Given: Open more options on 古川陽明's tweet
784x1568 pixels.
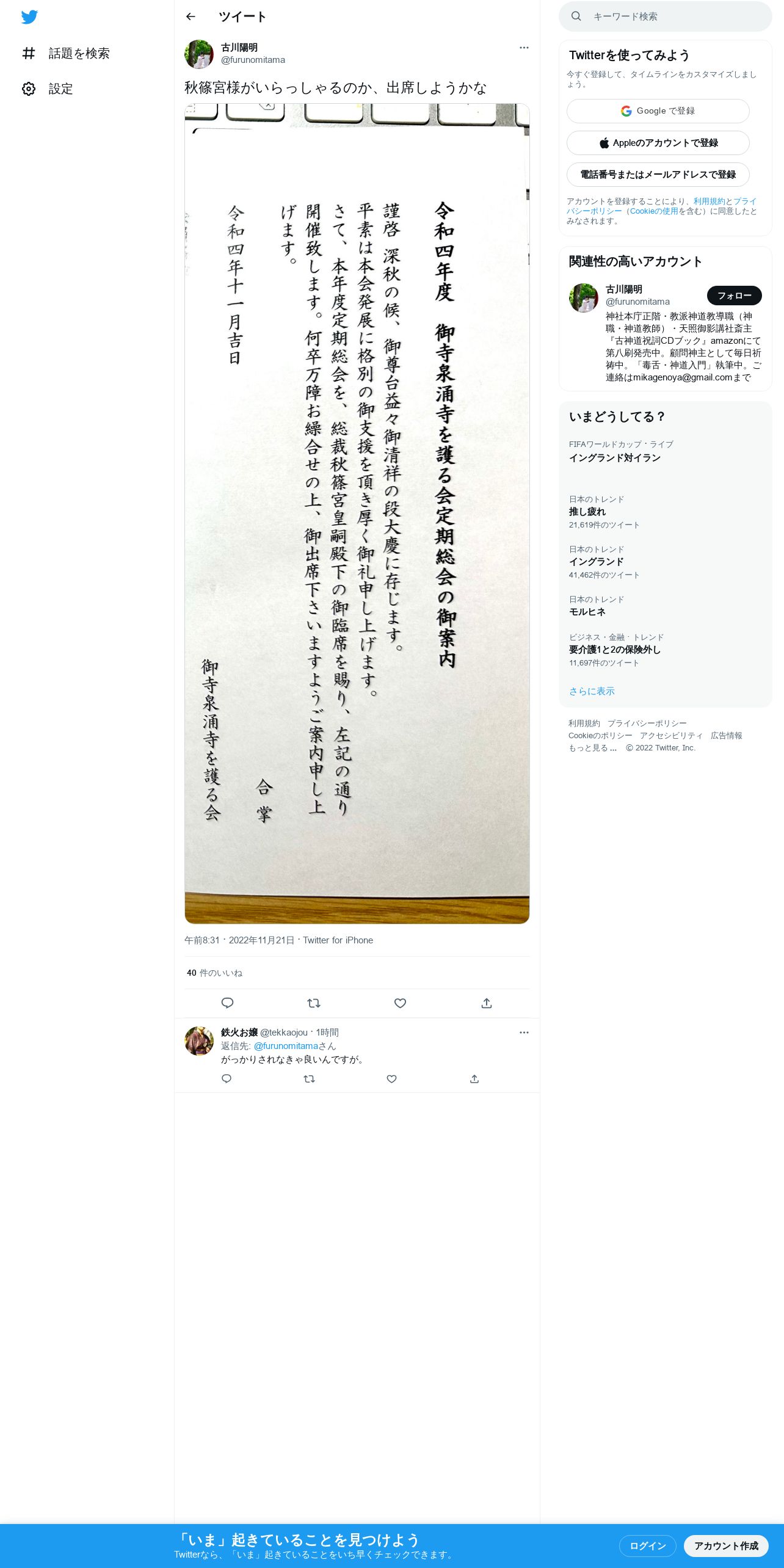Looking at the screenshot, I should tap(524, 48).
